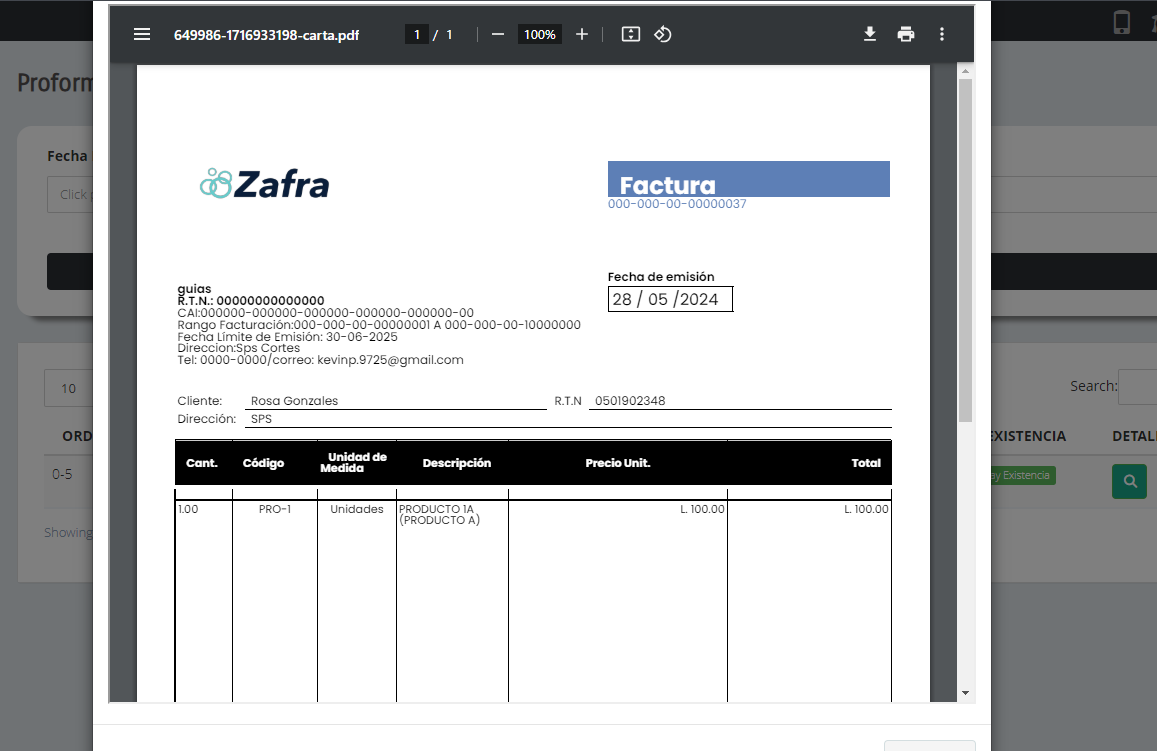Click the file name 649986-1716933198-carta.pdf
This screenshot has height=751, width=1157.
click(266, 35)
